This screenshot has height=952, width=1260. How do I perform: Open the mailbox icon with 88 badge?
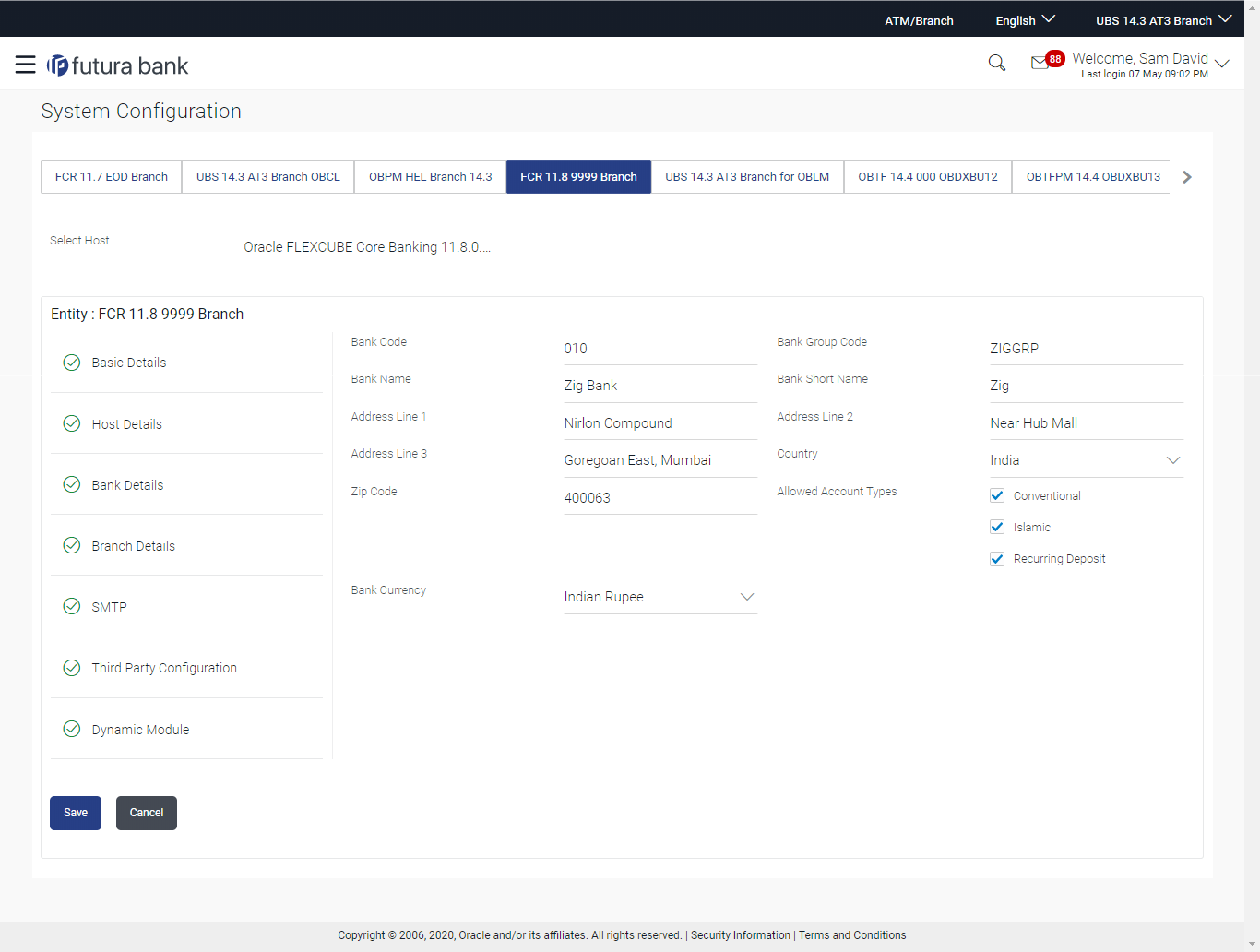tap(1047, 61)
